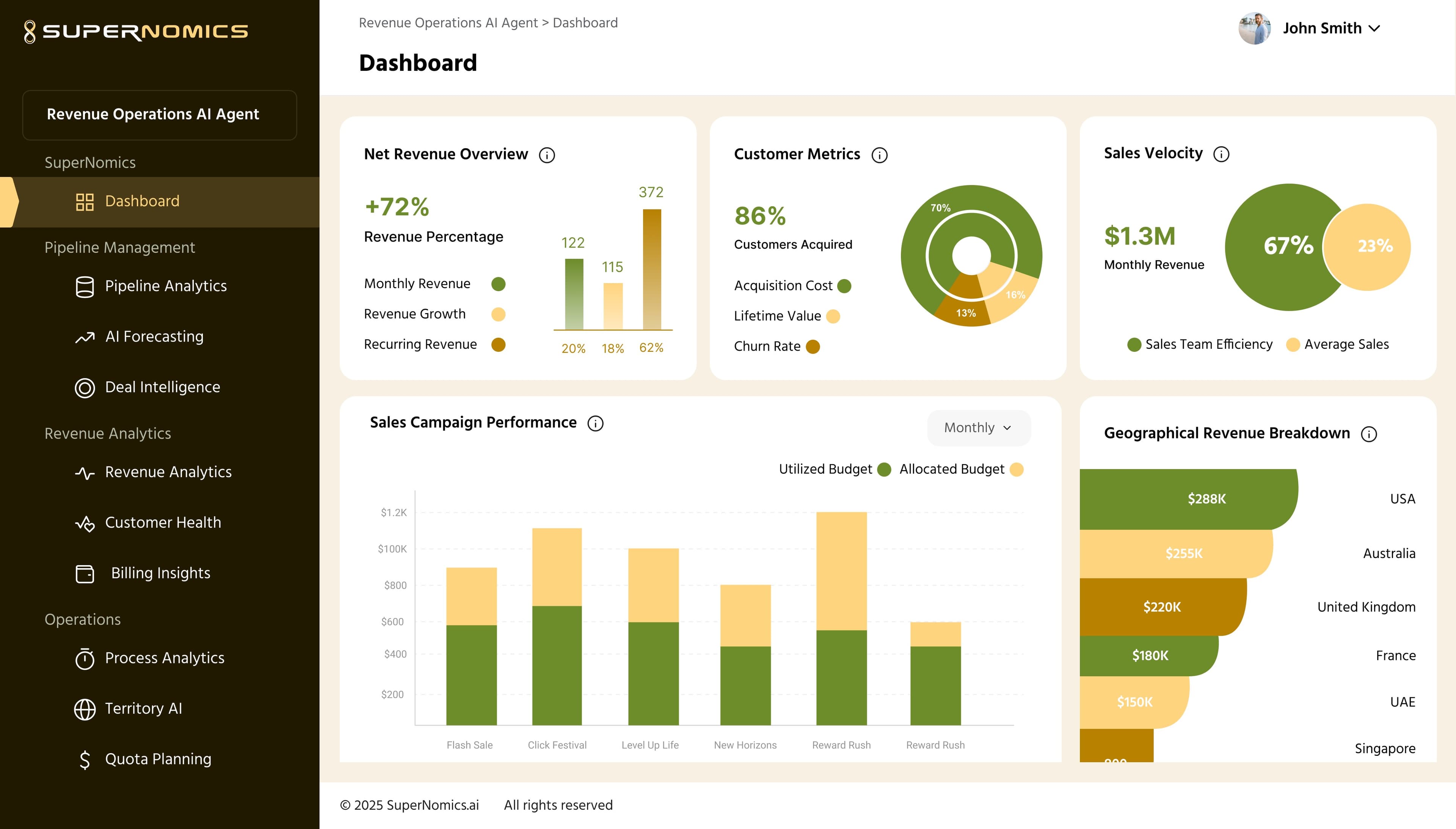1456x829 pixels.
Task: Click the Revenue Operations AI Agent breadcrumb link
Action: [448, 23]
